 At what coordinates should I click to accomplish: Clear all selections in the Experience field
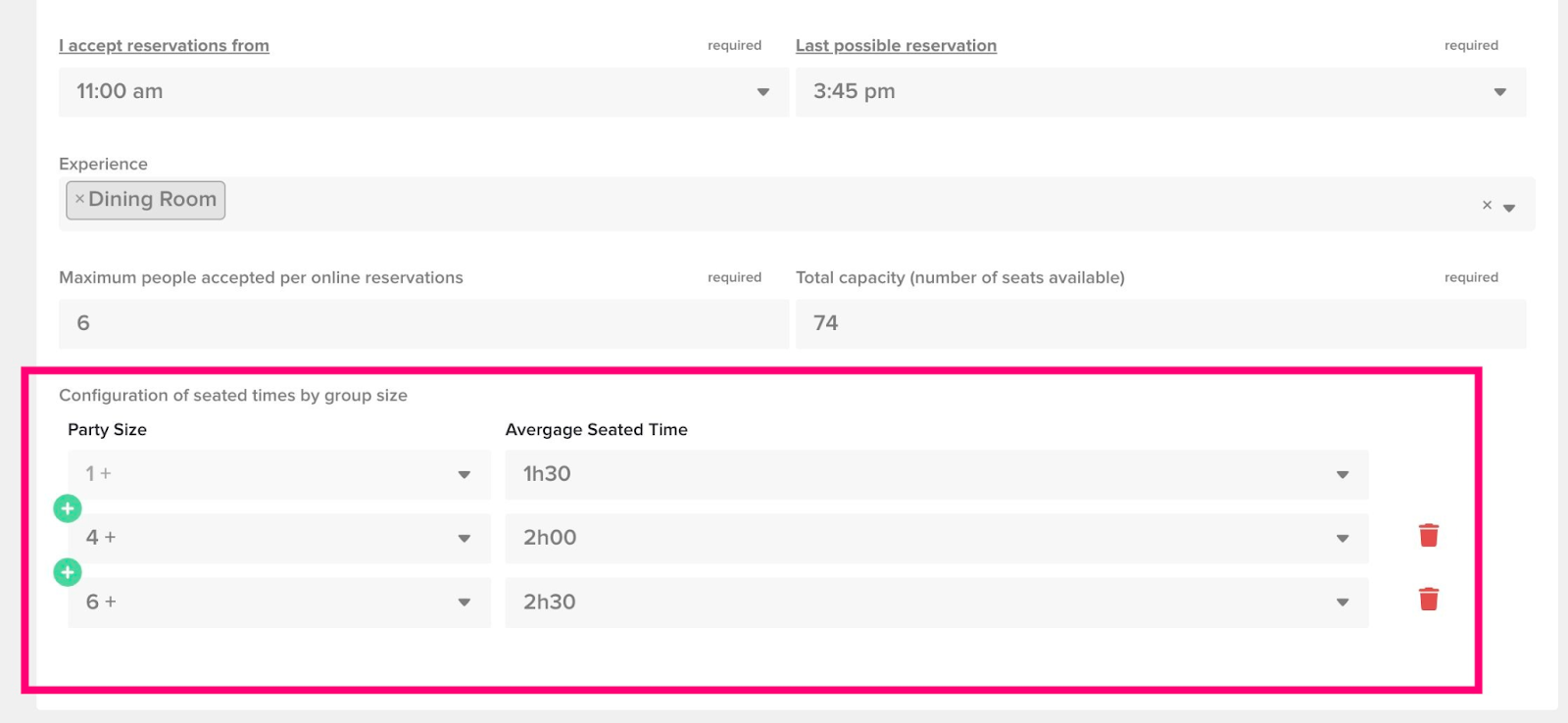1487,205
